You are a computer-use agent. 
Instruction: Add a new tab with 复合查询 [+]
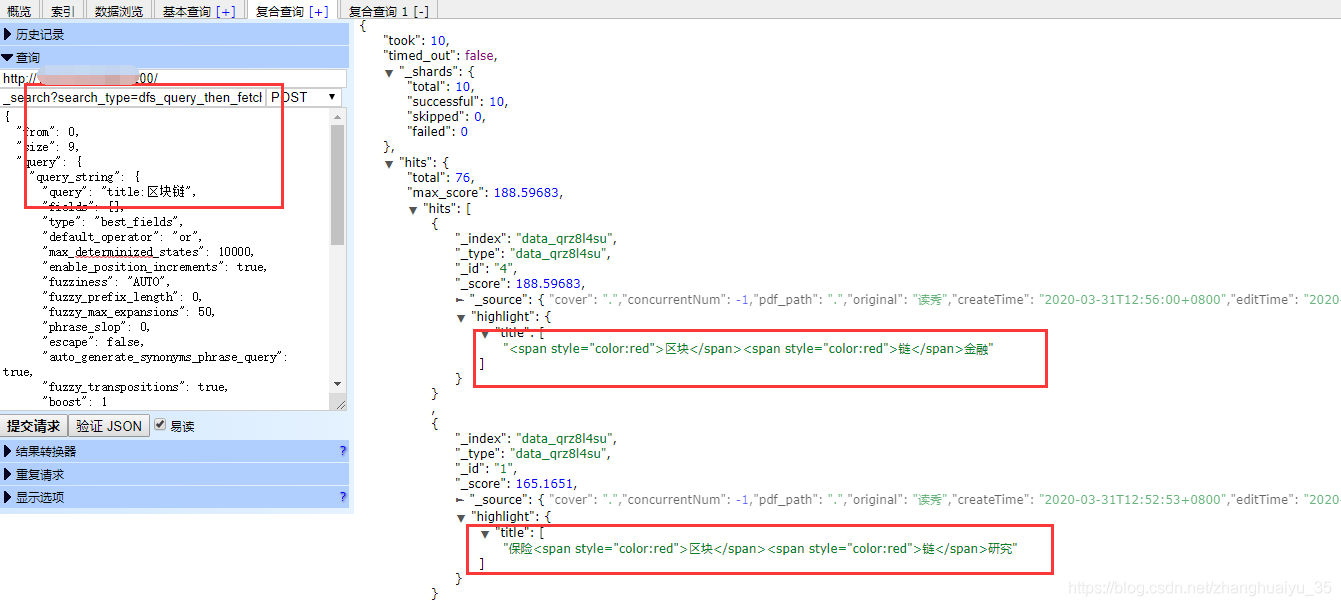coord(319,11)
